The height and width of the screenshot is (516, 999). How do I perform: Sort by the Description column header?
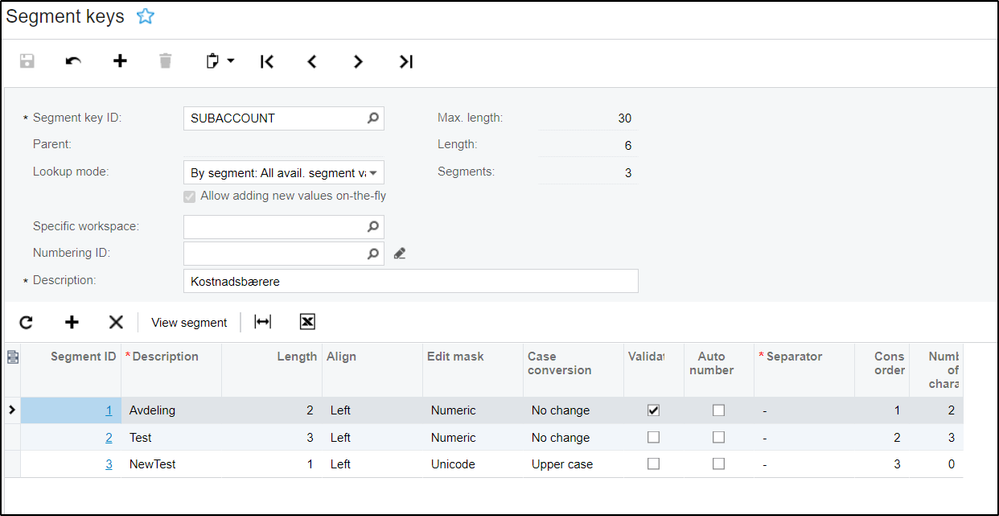(x=166, y=357)
